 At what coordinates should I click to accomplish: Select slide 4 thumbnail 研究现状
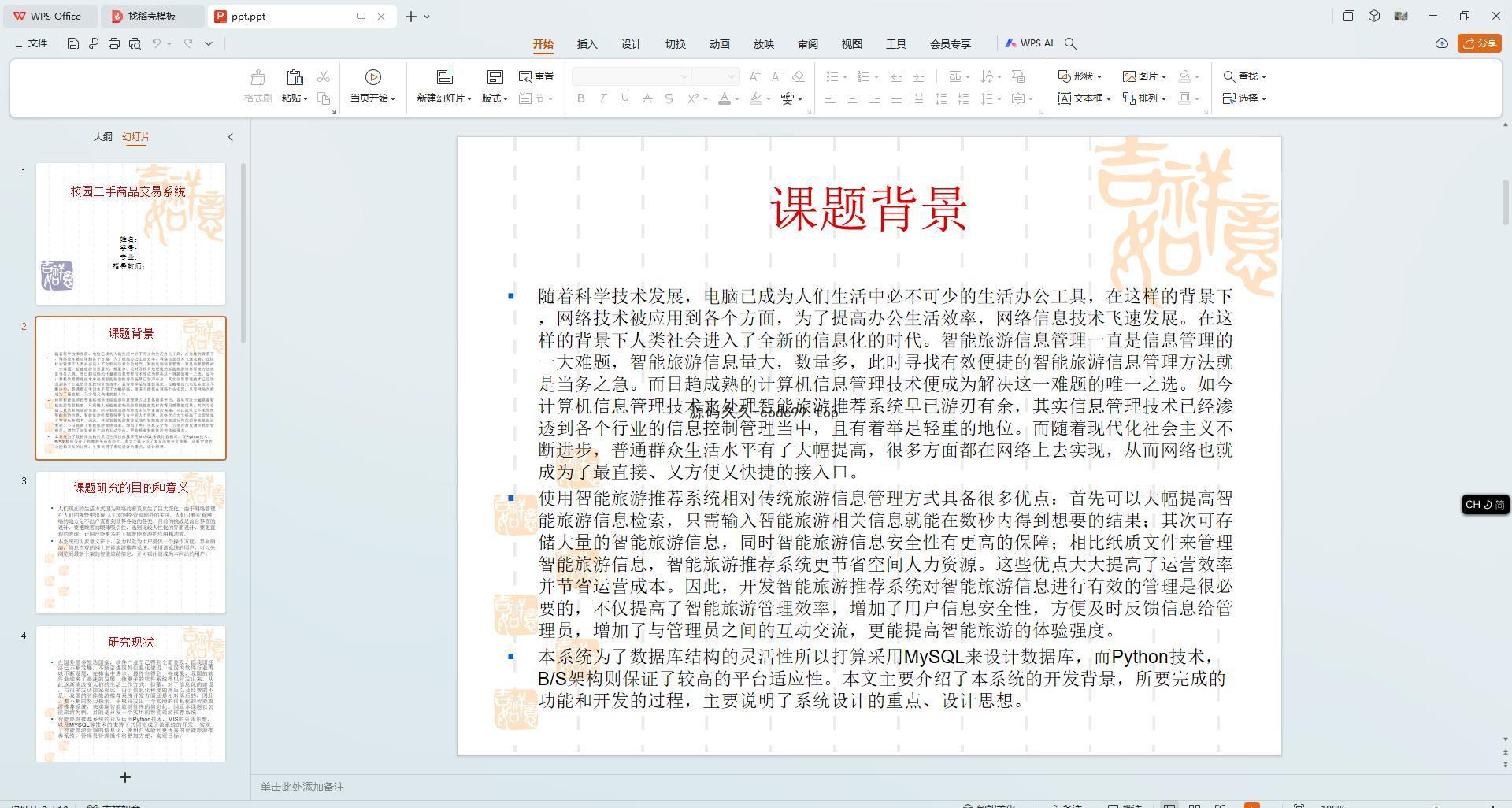tap(131, 694)
